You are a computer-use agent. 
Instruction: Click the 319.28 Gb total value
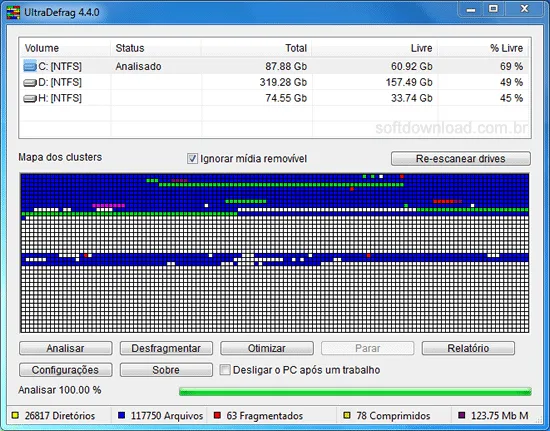pyautogui.click(x=283, y=82)
